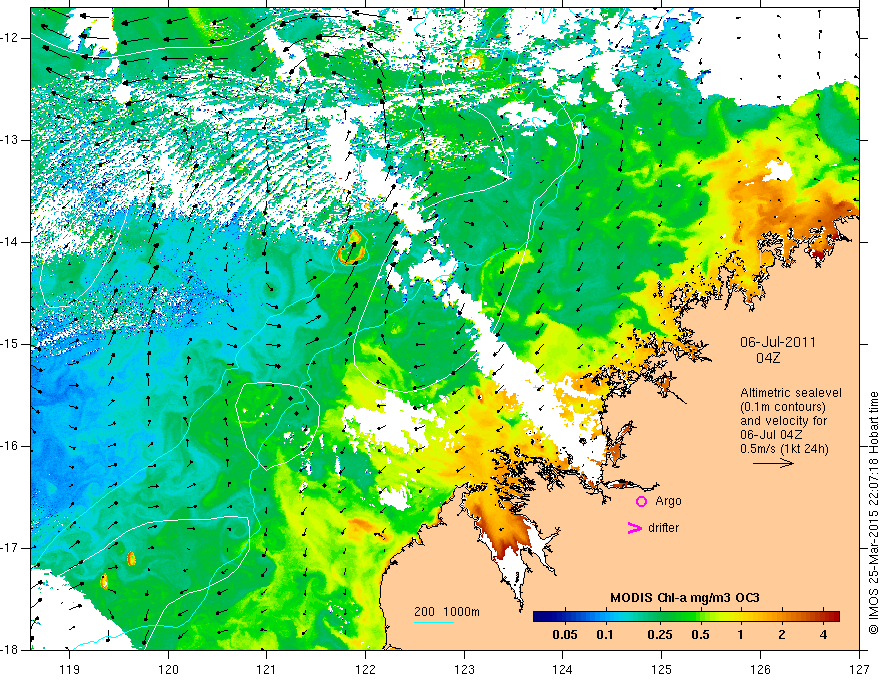Click the 'drifter' legend label
Image resolution: width=880 pixels, height=680 pixels.
(663, 528)
